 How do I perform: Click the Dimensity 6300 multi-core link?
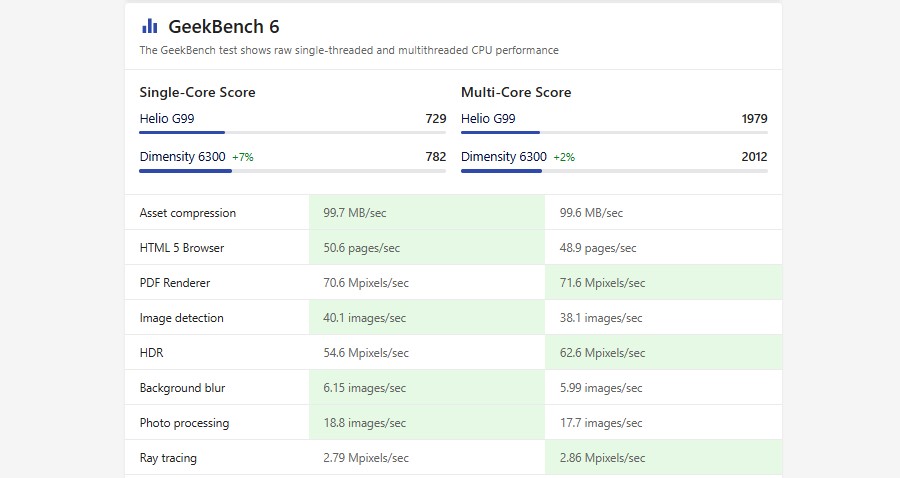(504, 157)
